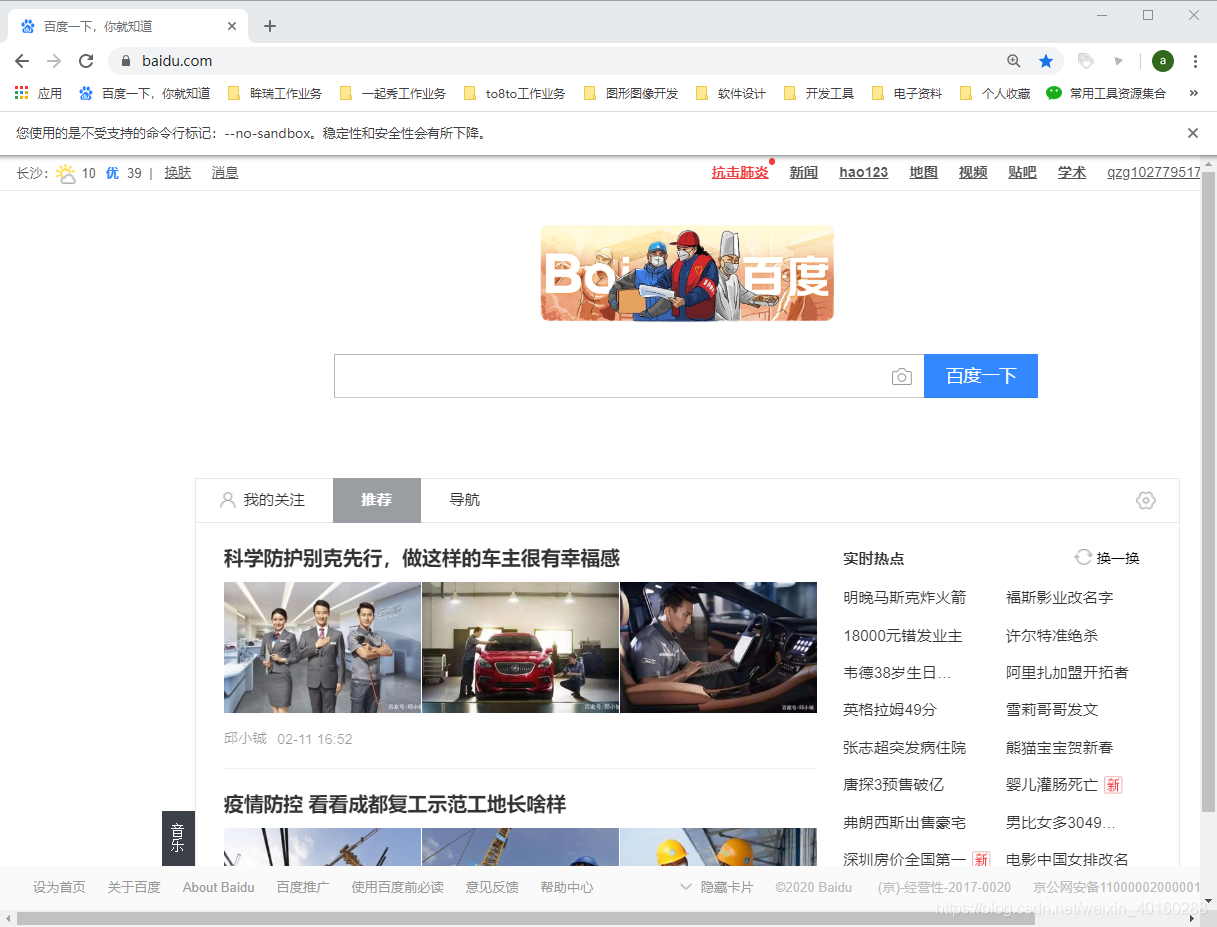
Task: Open the to8to工作业务 bookmark folder
Action: coord(515,93)
